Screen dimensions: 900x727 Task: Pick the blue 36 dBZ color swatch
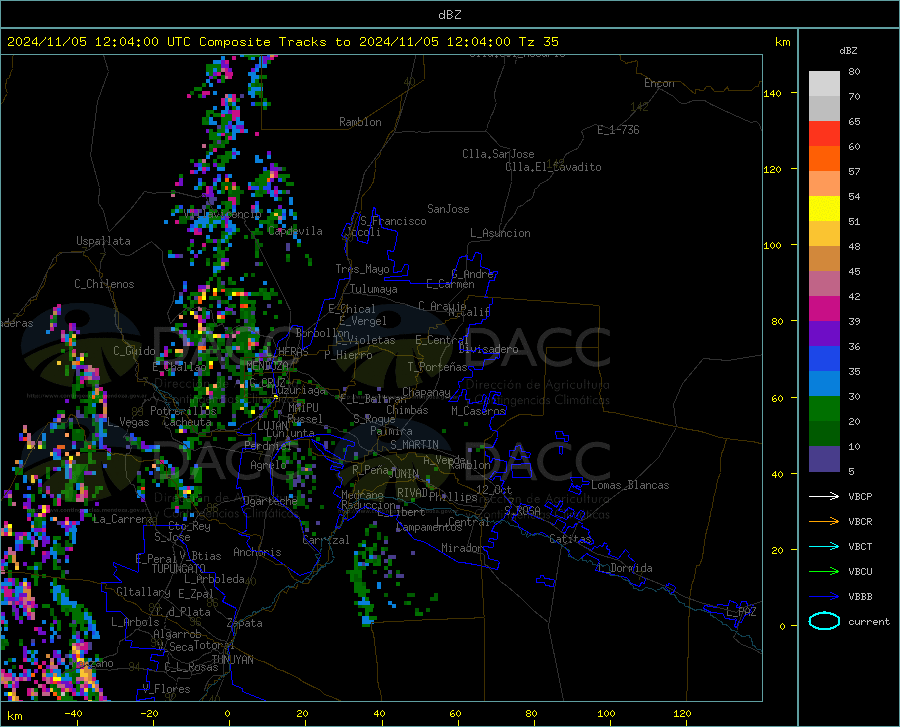click(824, 359)
